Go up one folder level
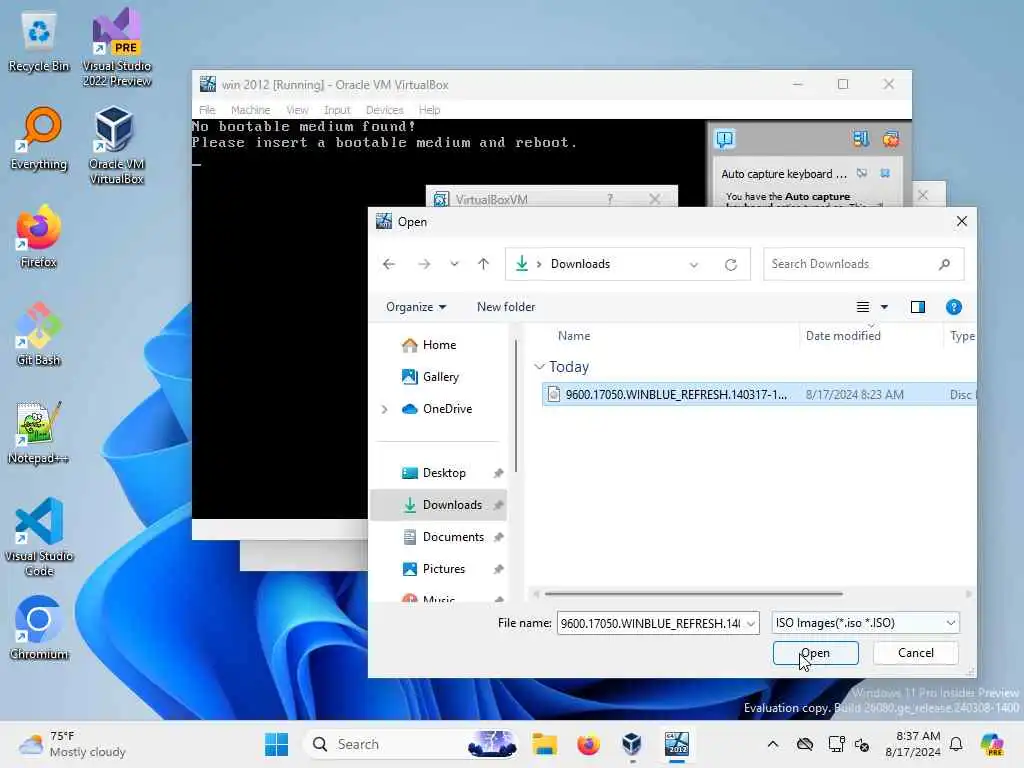This screenshot has width=1024, height=768. (483, 264)
